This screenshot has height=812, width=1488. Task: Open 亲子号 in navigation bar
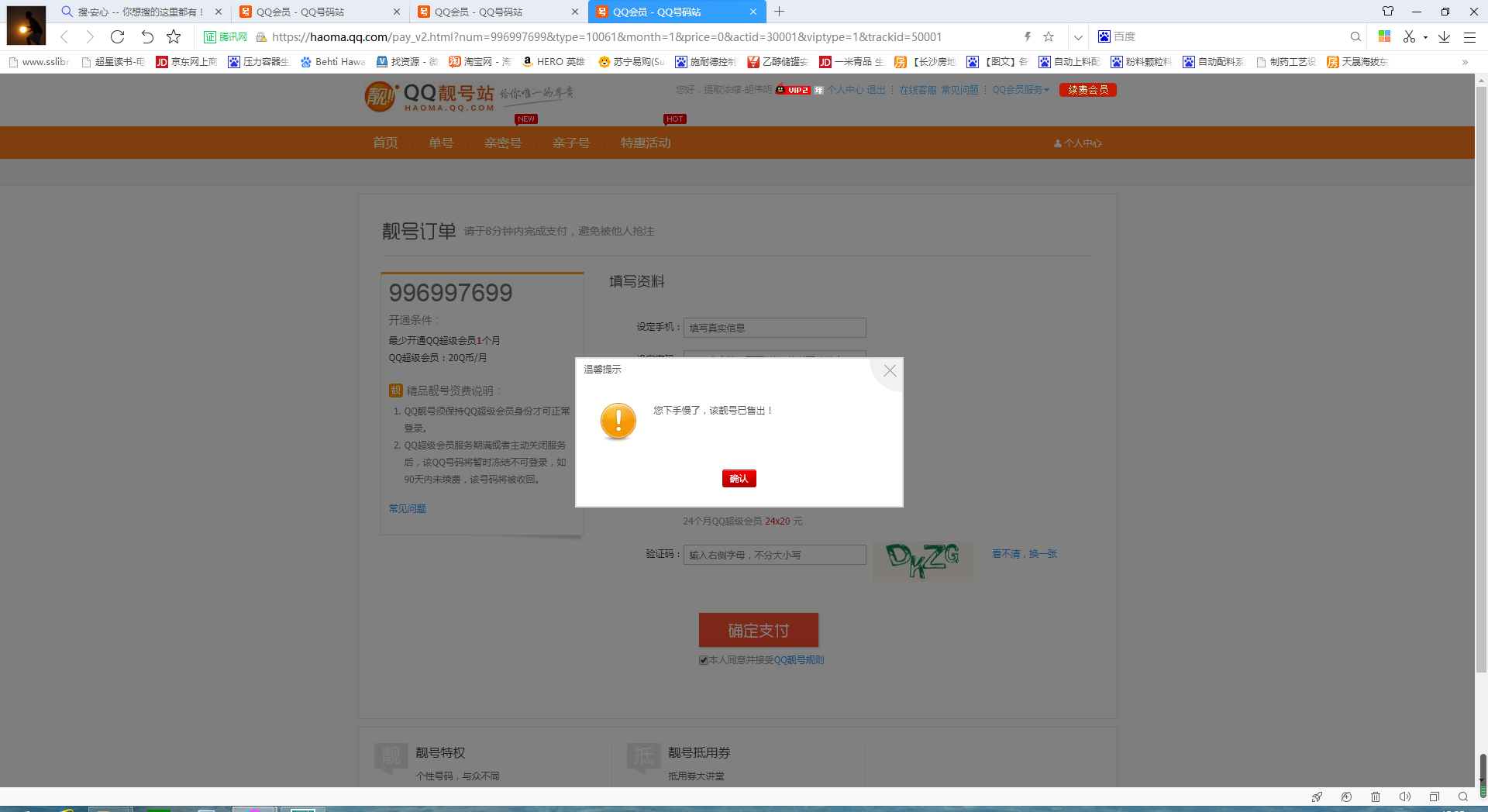point(571,143)
